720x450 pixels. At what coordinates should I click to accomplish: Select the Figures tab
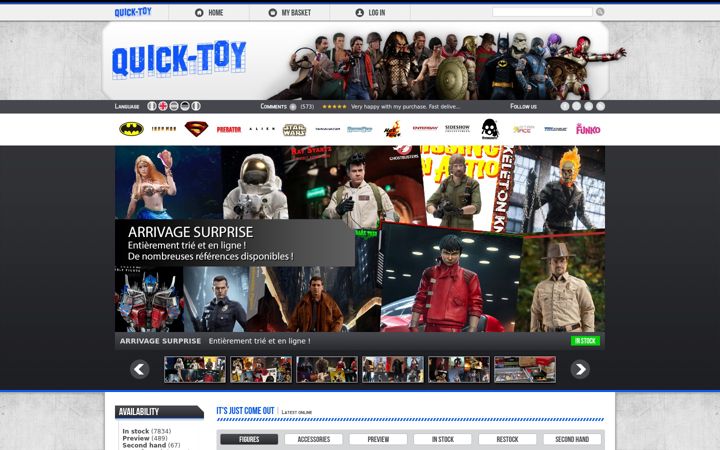(249, 439)
